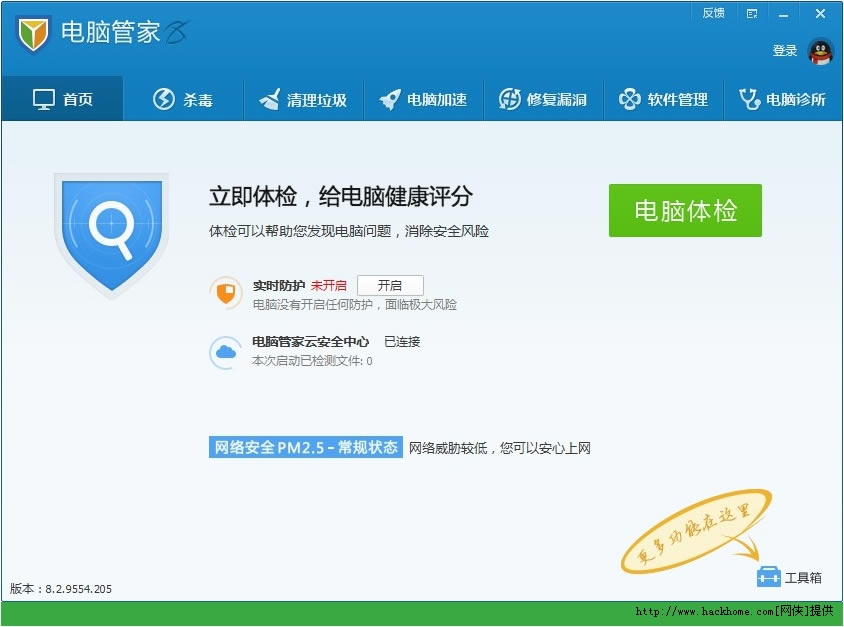Viewport: 844px width, 627px height.
Task: Click the QQ penguin avatar icon
Action: pyautogui.click(x=820, y=52)
